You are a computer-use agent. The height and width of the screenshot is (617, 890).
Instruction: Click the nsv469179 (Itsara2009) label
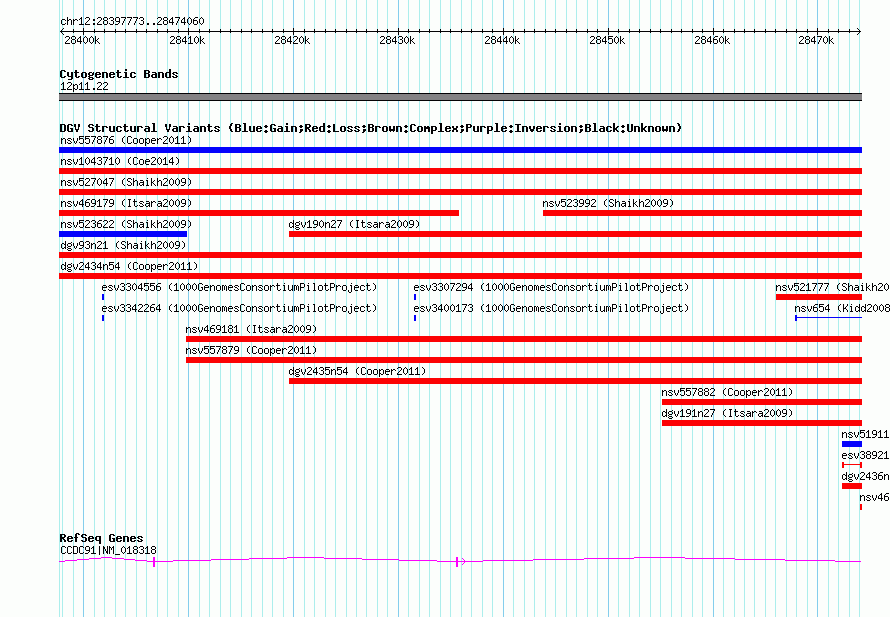pos(126,203)
